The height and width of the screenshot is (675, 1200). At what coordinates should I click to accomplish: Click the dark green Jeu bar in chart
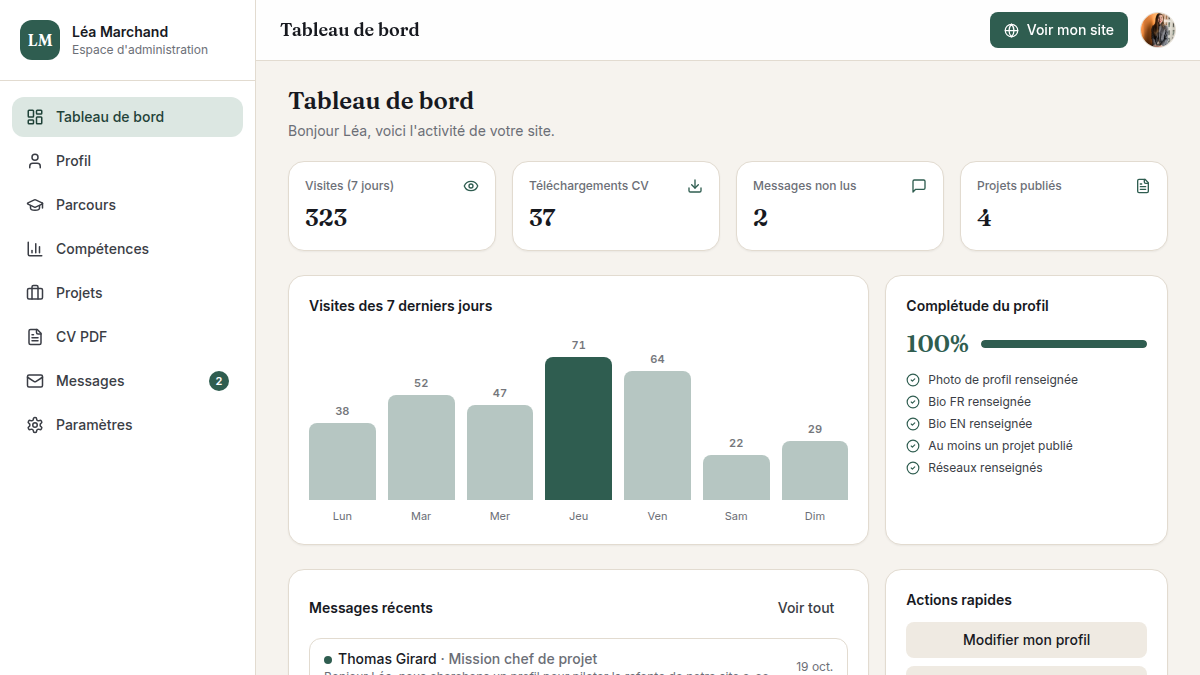(578, 428)
